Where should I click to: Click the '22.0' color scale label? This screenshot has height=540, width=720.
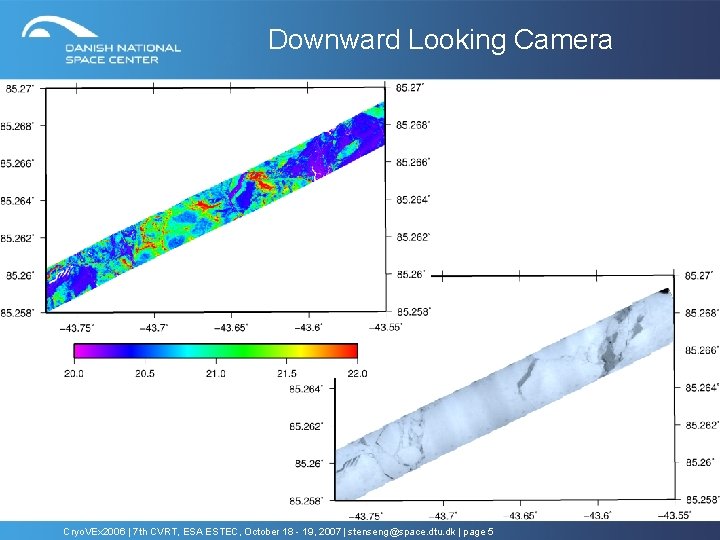tap(357, 374)
